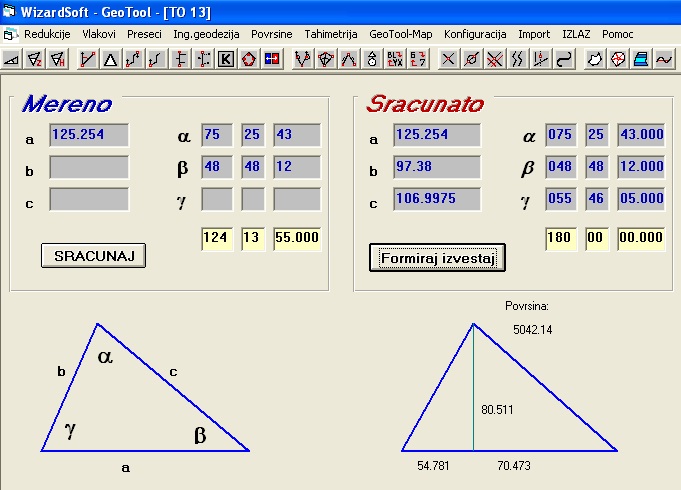Click the wedge slope icon in toolbar
Viewport: 681px width, 490px height.
coord(12,59)
